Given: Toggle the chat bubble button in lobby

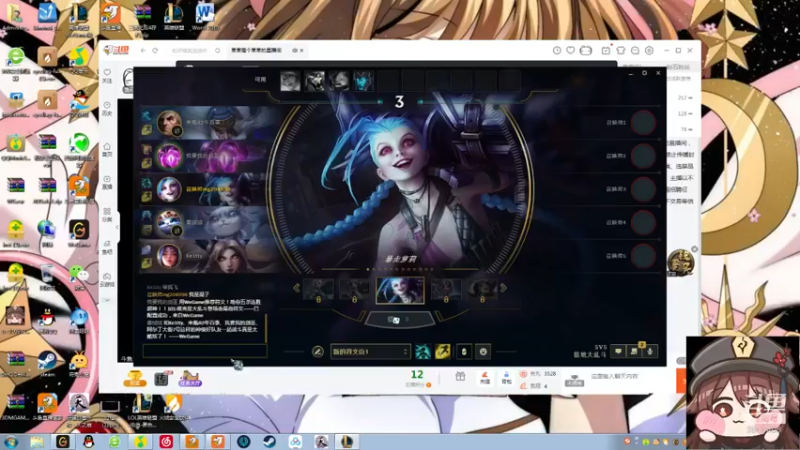Looking at the screenshot, I should (618, 351).
